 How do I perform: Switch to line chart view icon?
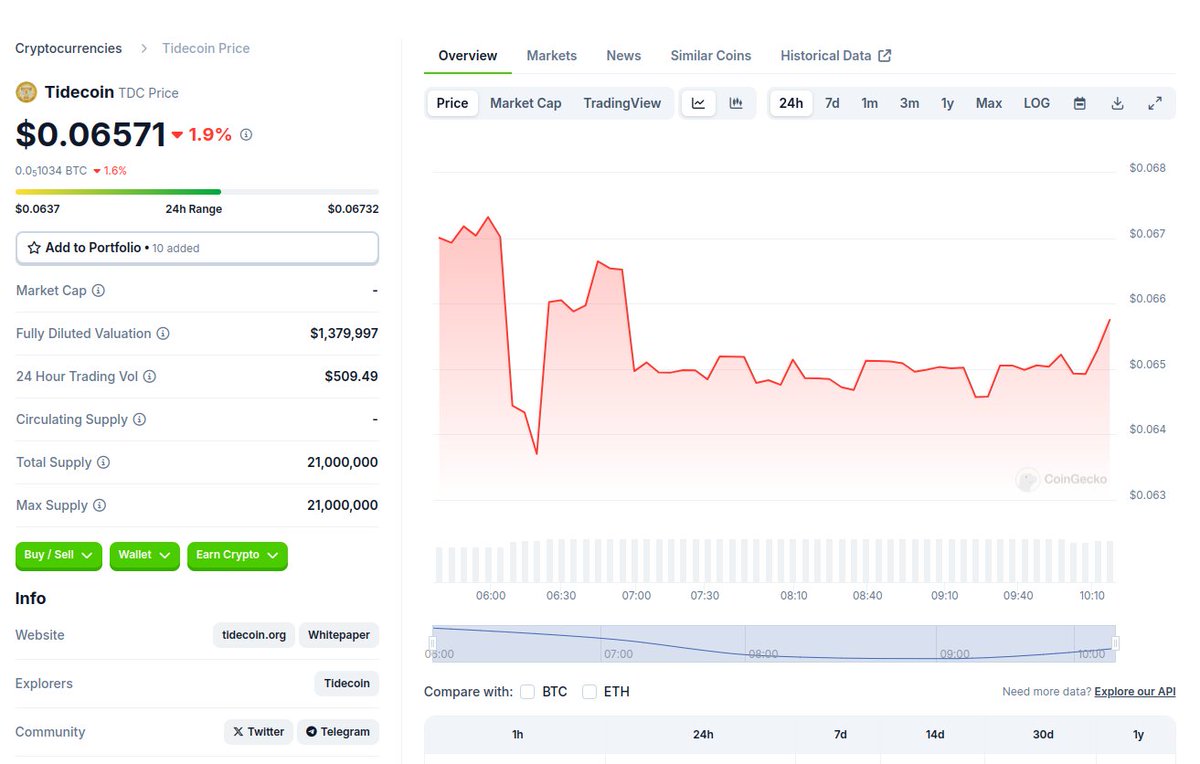coord(698,103)
